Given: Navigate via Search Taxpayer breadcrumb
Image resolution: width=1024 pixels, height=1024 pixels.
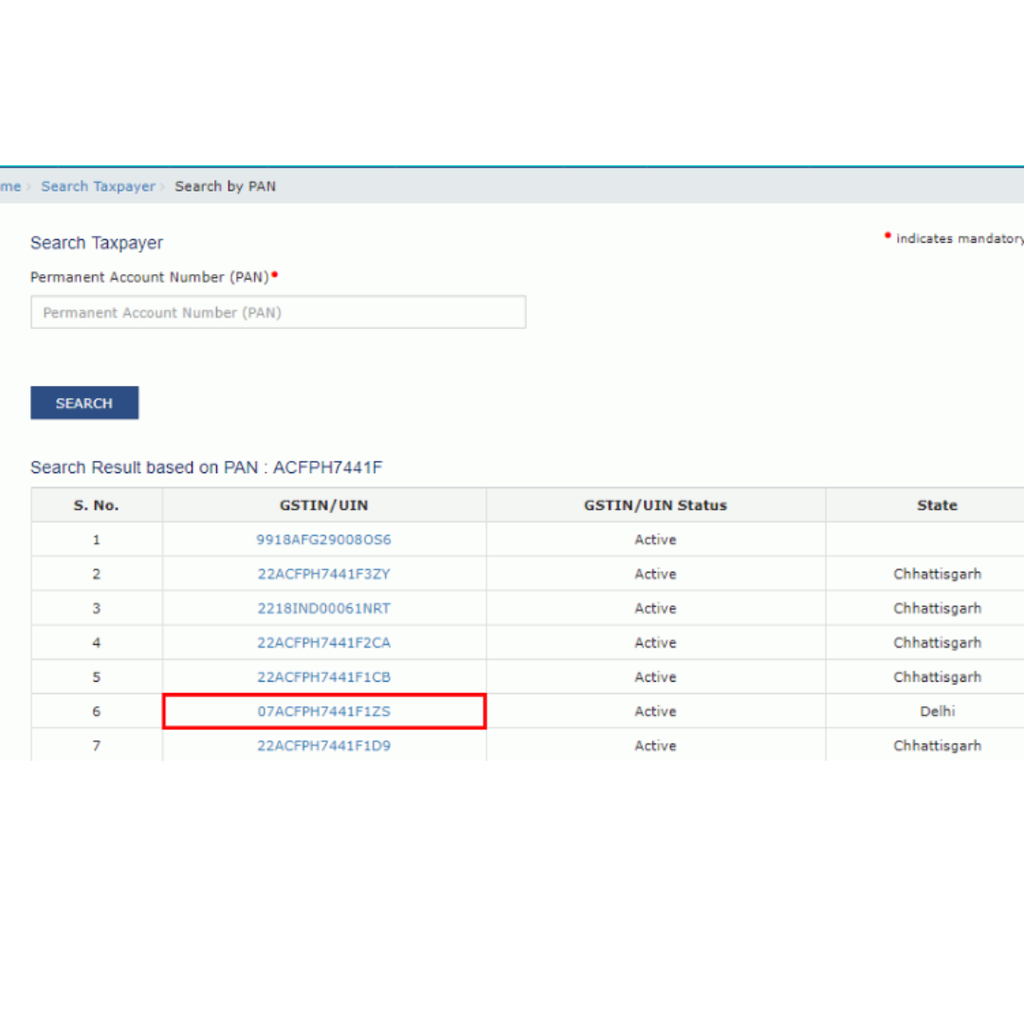Looking at the screenshot, I should click(98, 186).
